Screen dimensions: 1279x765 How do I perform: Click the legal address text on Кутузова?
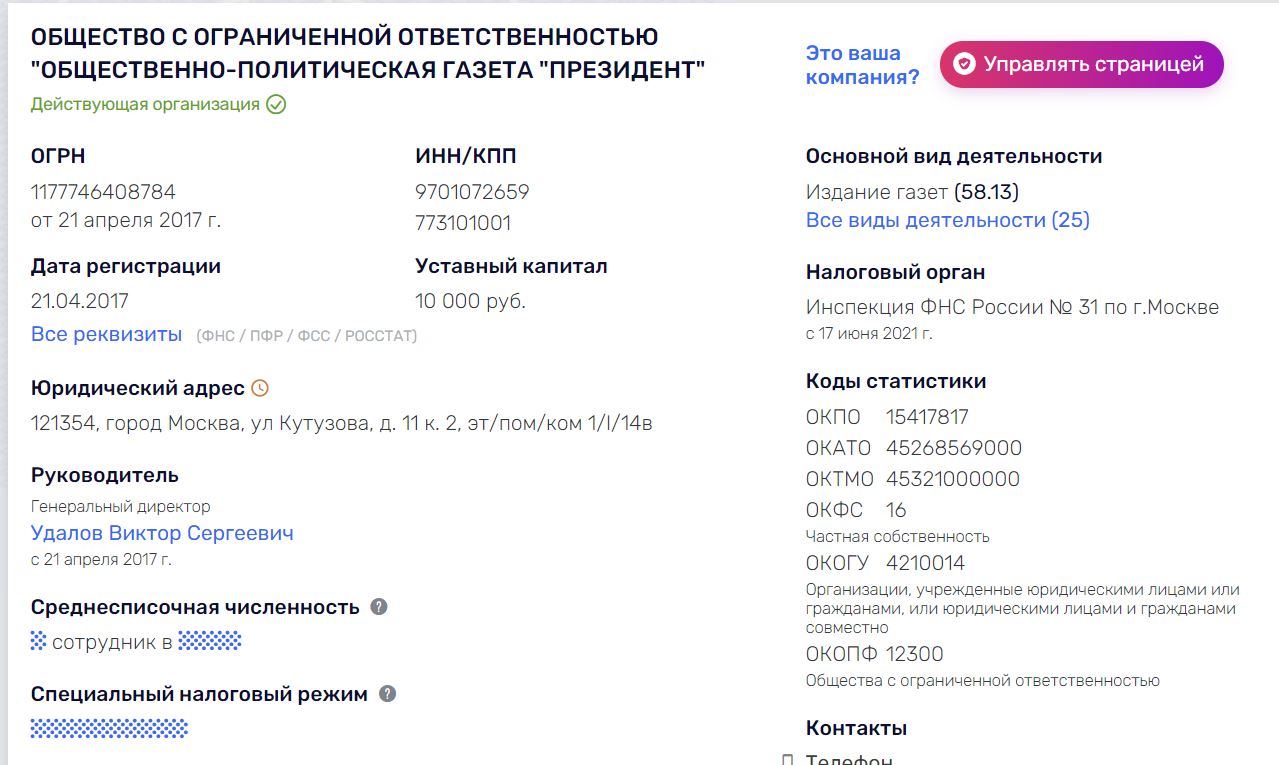tap(342, 423)
